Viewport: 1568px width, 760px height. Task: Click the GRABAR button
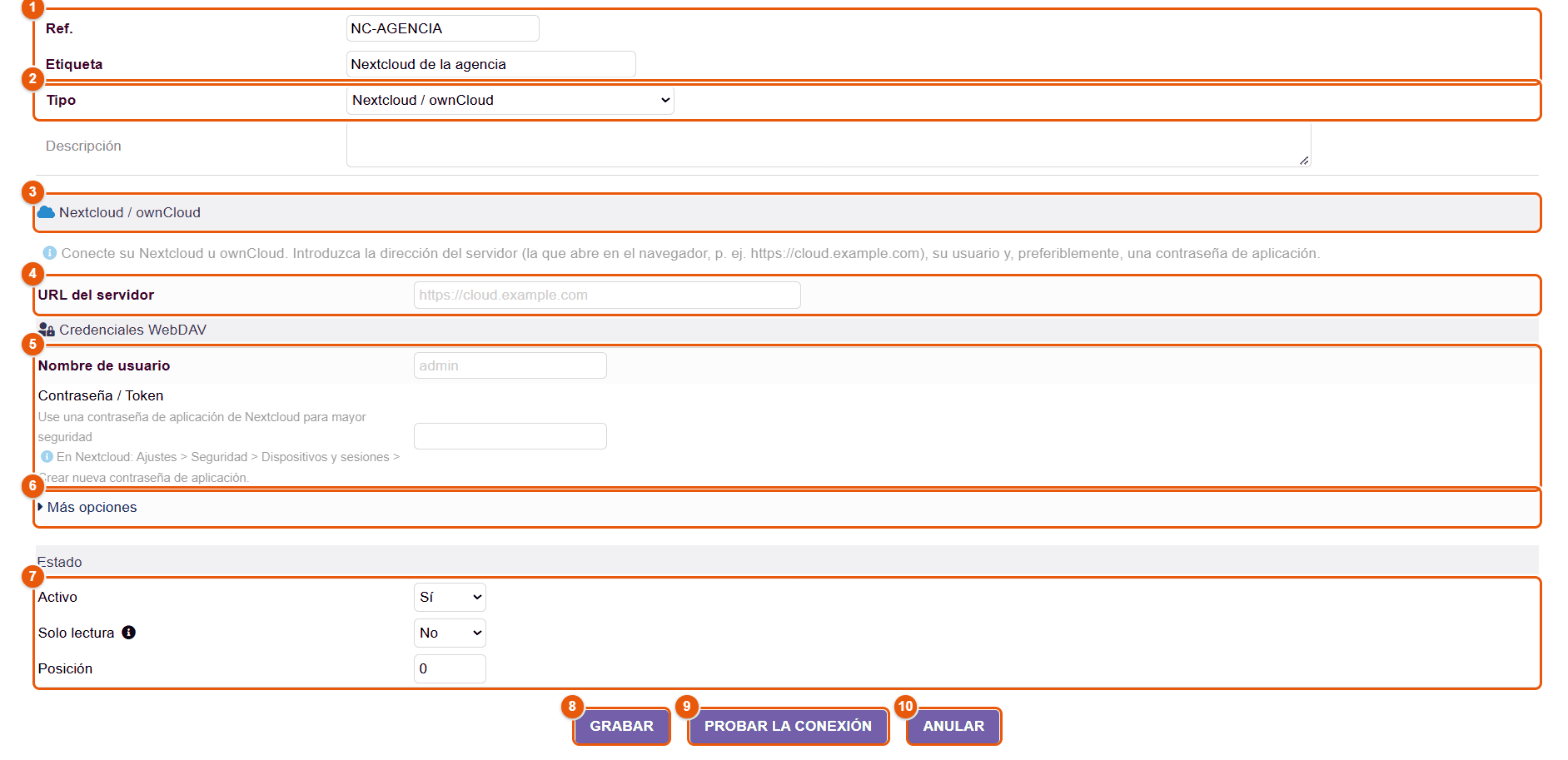click(x=622, y=727)
